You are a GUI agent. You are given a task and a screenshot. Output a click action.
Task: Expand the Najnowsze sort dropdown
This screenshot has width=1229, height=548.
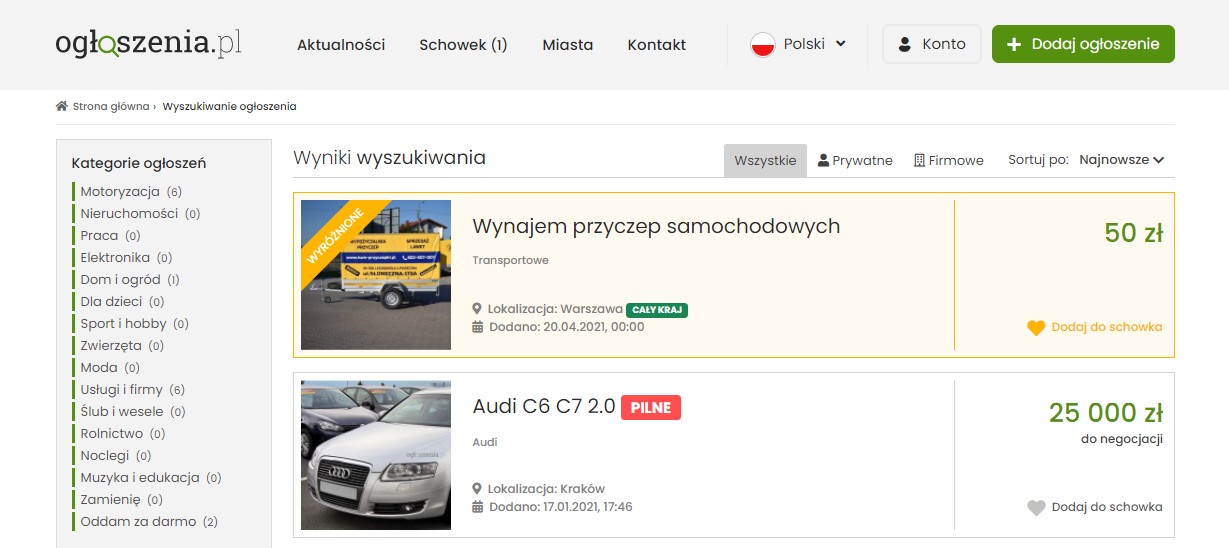(1121, 160)
